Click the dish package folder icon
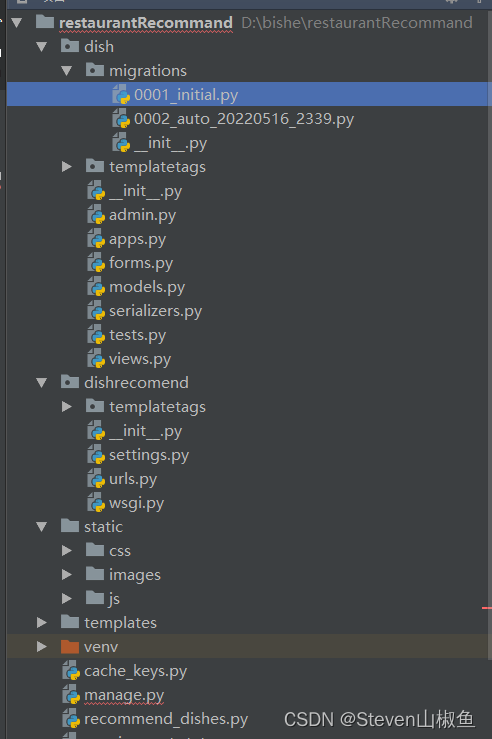 pyautogui.click(x=70, y=46)
